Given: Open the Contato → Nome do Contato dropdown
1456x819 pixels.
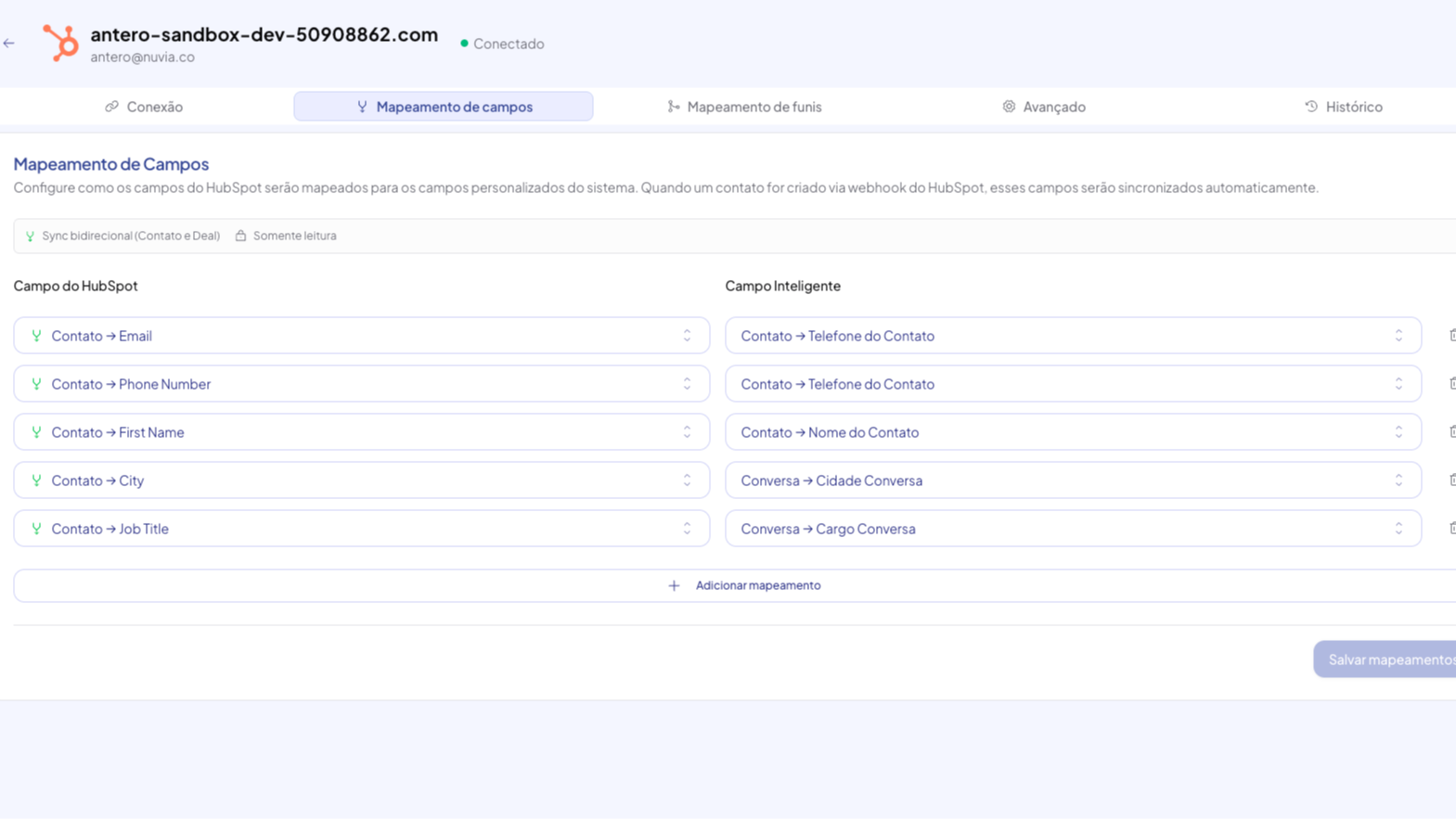Looking at the screenshot, I should coord(1074,432).
